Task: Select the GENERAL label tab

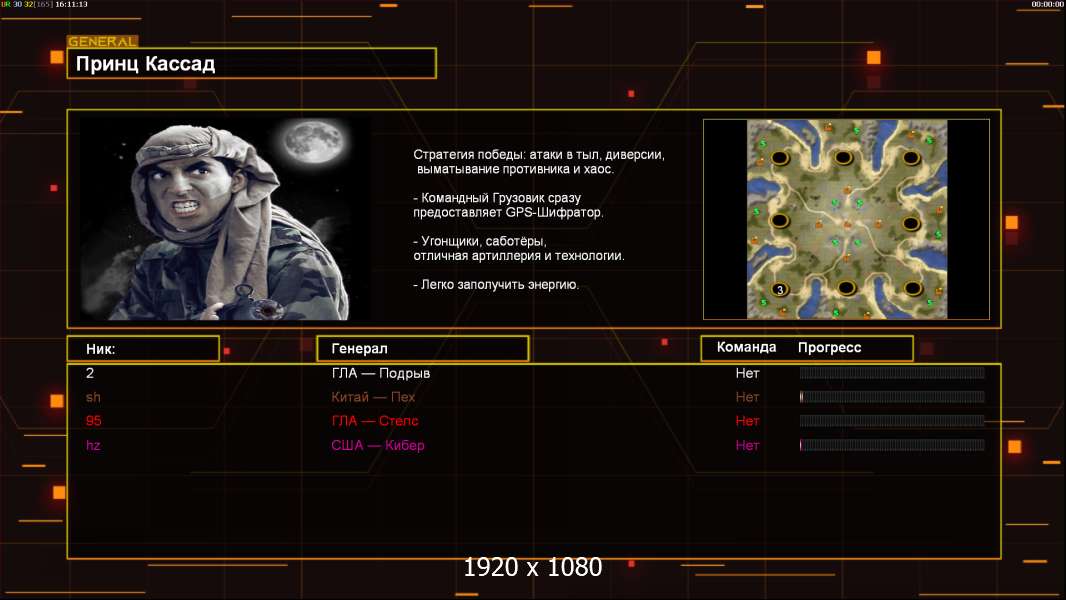Action: [103, 41]
